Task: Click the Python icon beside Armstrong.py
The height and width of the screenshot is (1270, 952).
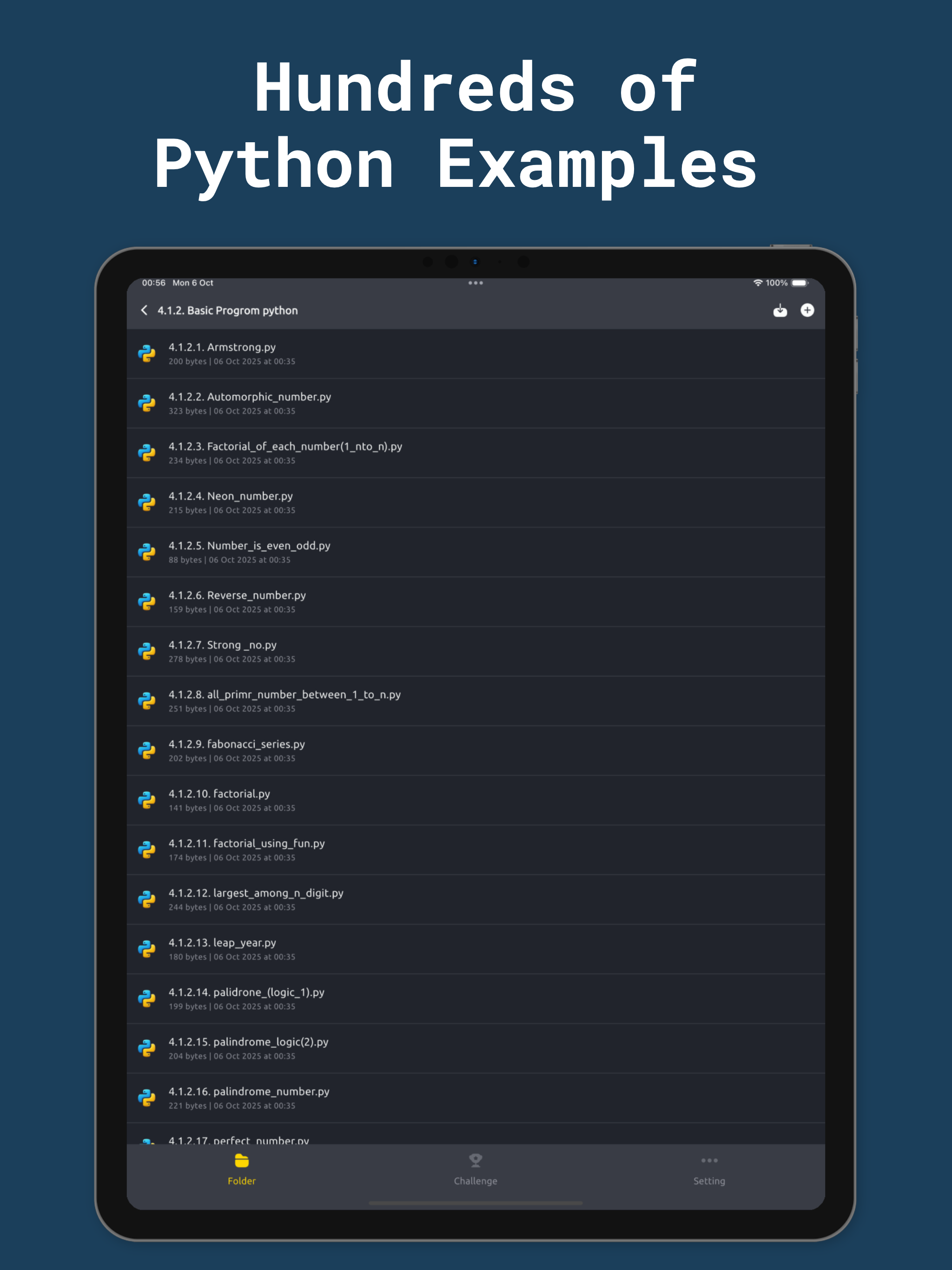Action: click(x=147, y=354)
